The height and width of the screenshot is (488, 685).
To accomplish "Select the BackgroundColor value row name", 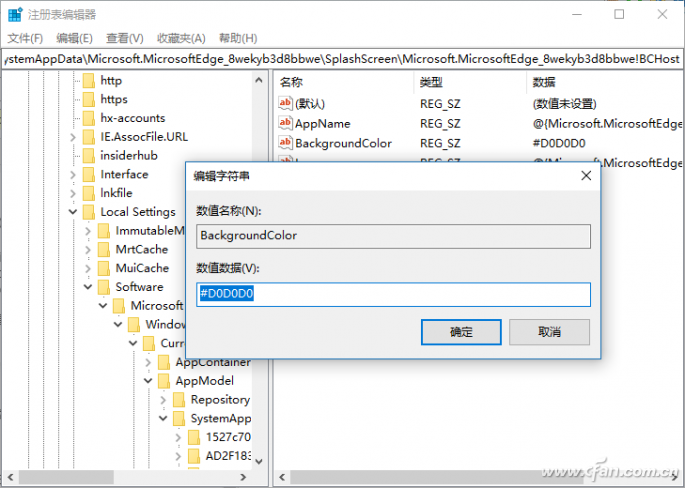I will 343,143.
